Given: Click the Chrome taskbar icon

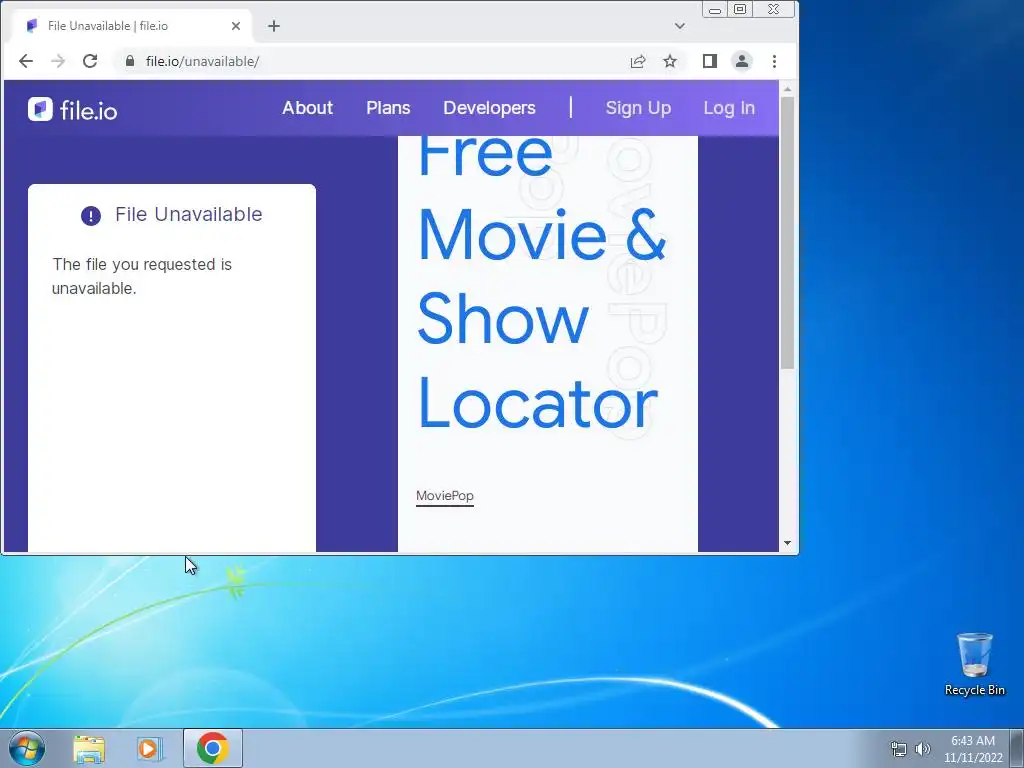Looking at the screenshot, I should coord(212,748).
